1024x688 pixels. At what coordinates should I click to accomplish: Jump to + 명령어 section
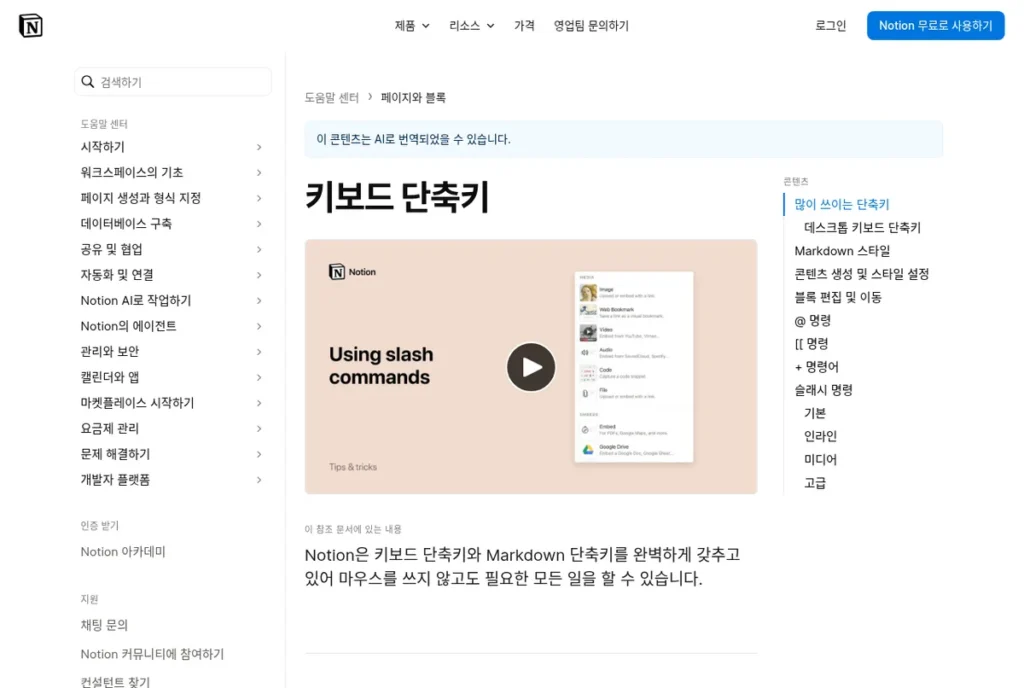(x=816, y=367)
